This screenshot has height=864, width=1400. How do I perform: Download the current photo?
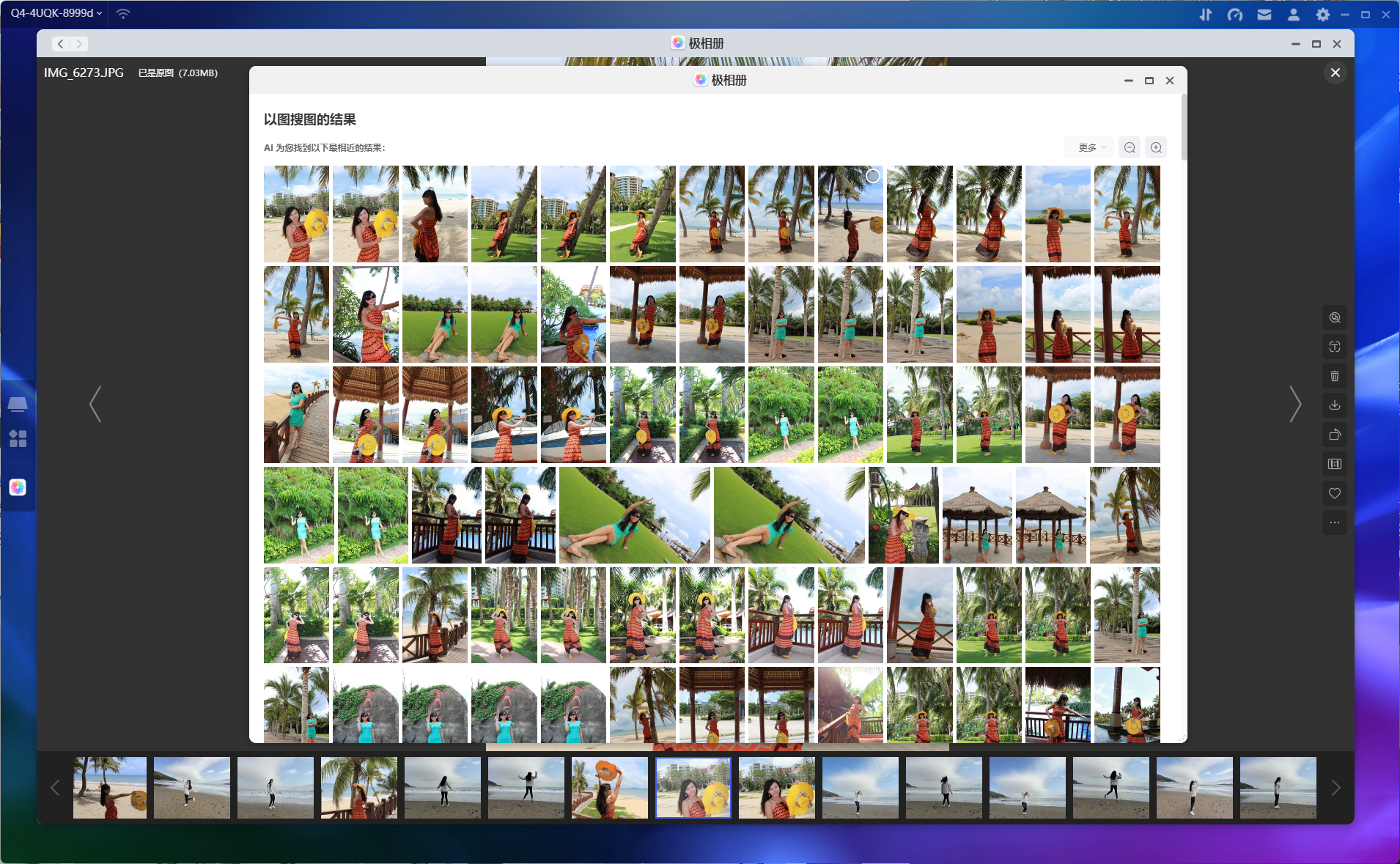pos(1335,405)
